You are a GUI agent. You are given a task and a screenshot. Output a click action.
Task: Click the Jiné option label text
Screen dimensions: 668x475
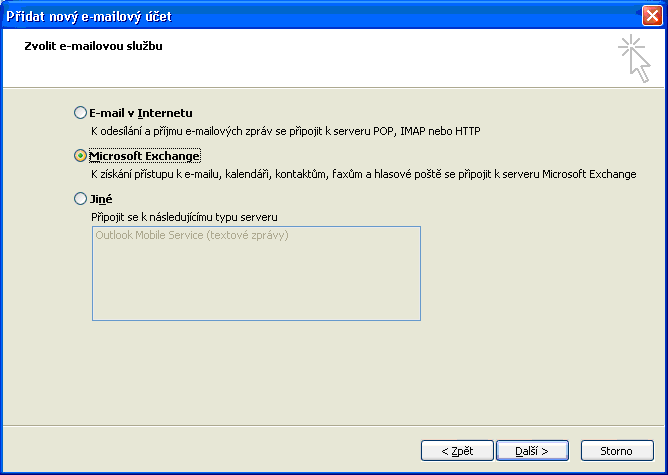[x=101, y=199]
